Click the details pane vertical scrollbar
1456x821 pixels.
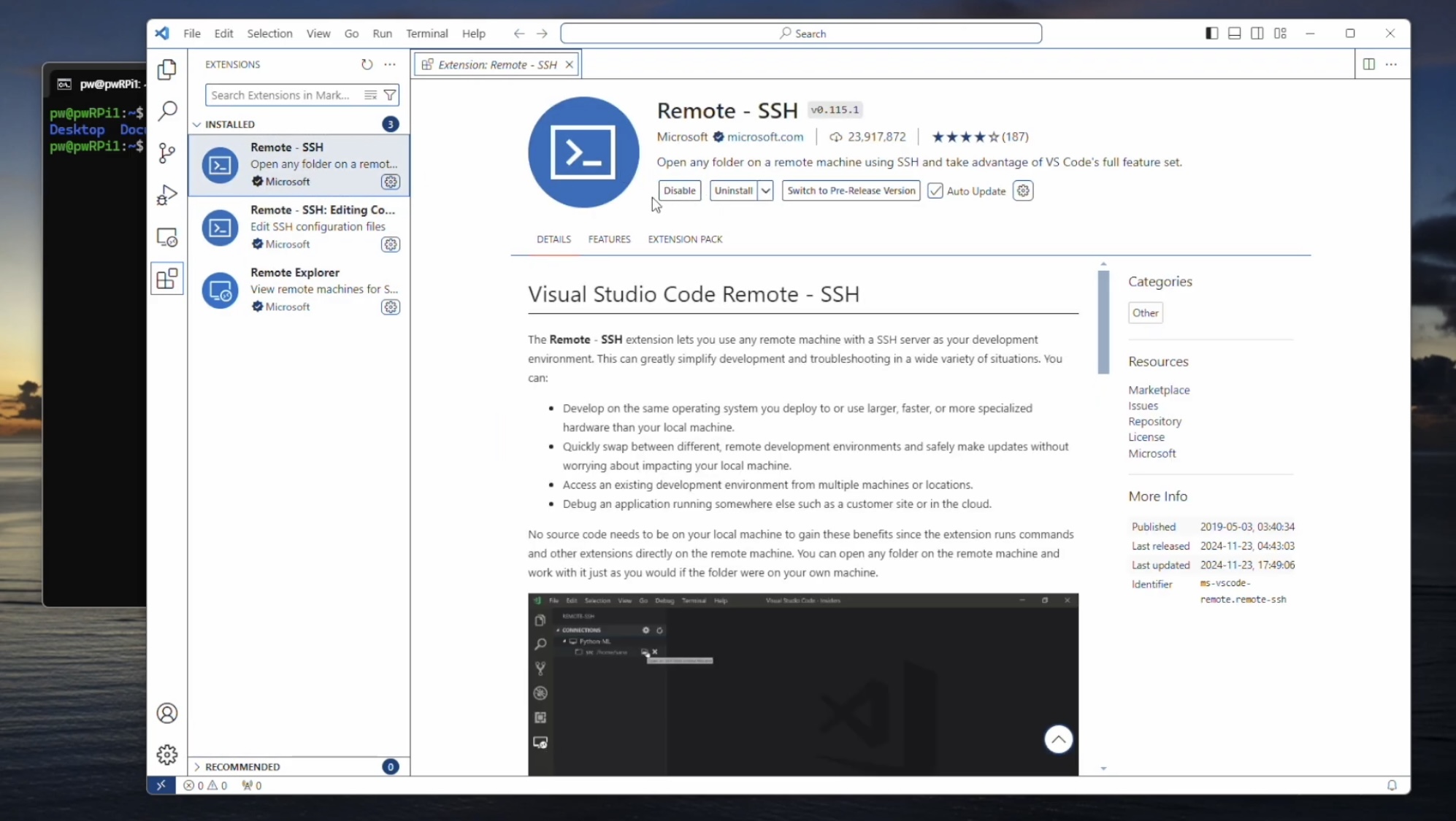point(1103,322)
